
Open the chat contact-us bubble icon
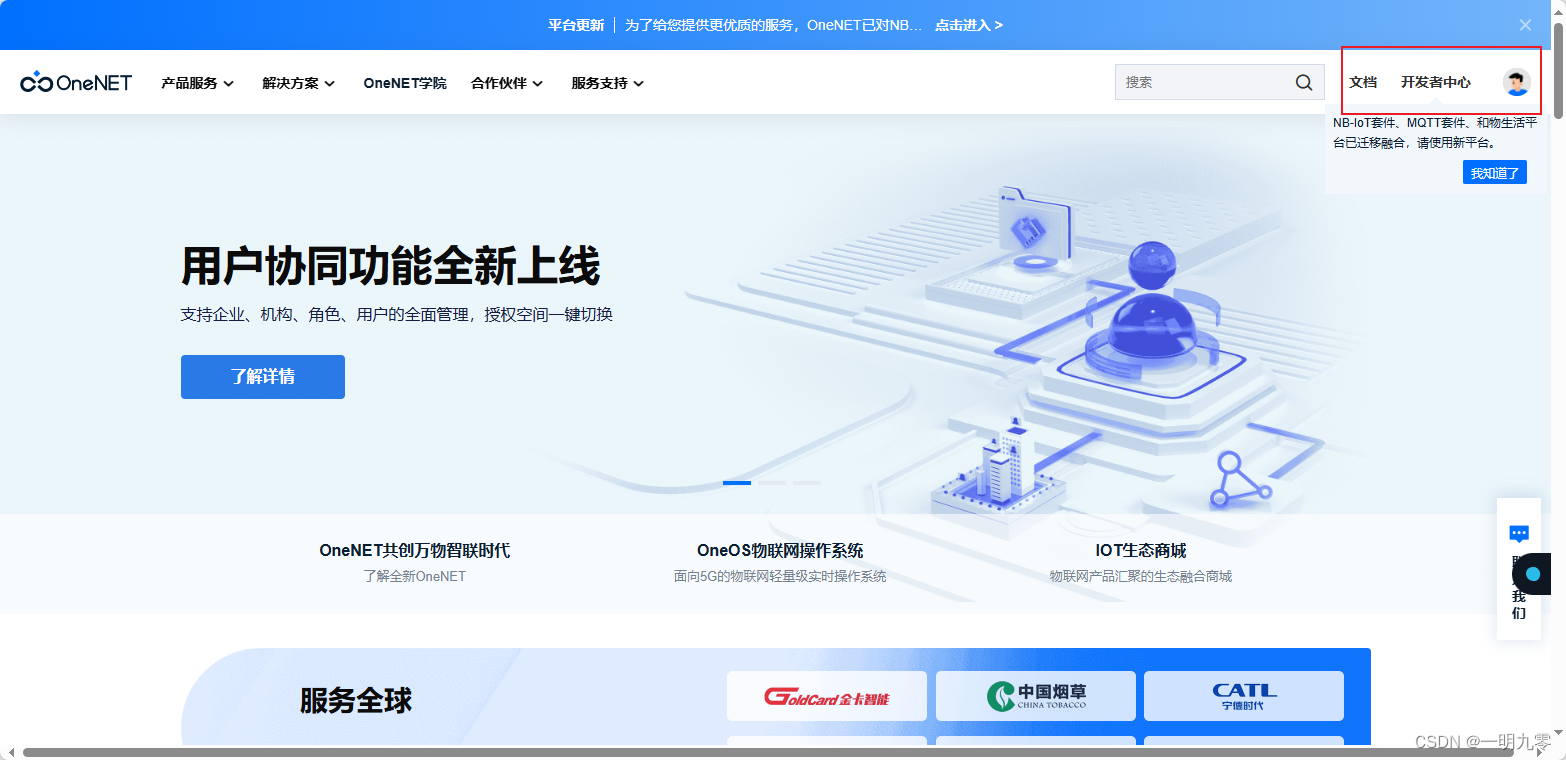[1519, 534]
